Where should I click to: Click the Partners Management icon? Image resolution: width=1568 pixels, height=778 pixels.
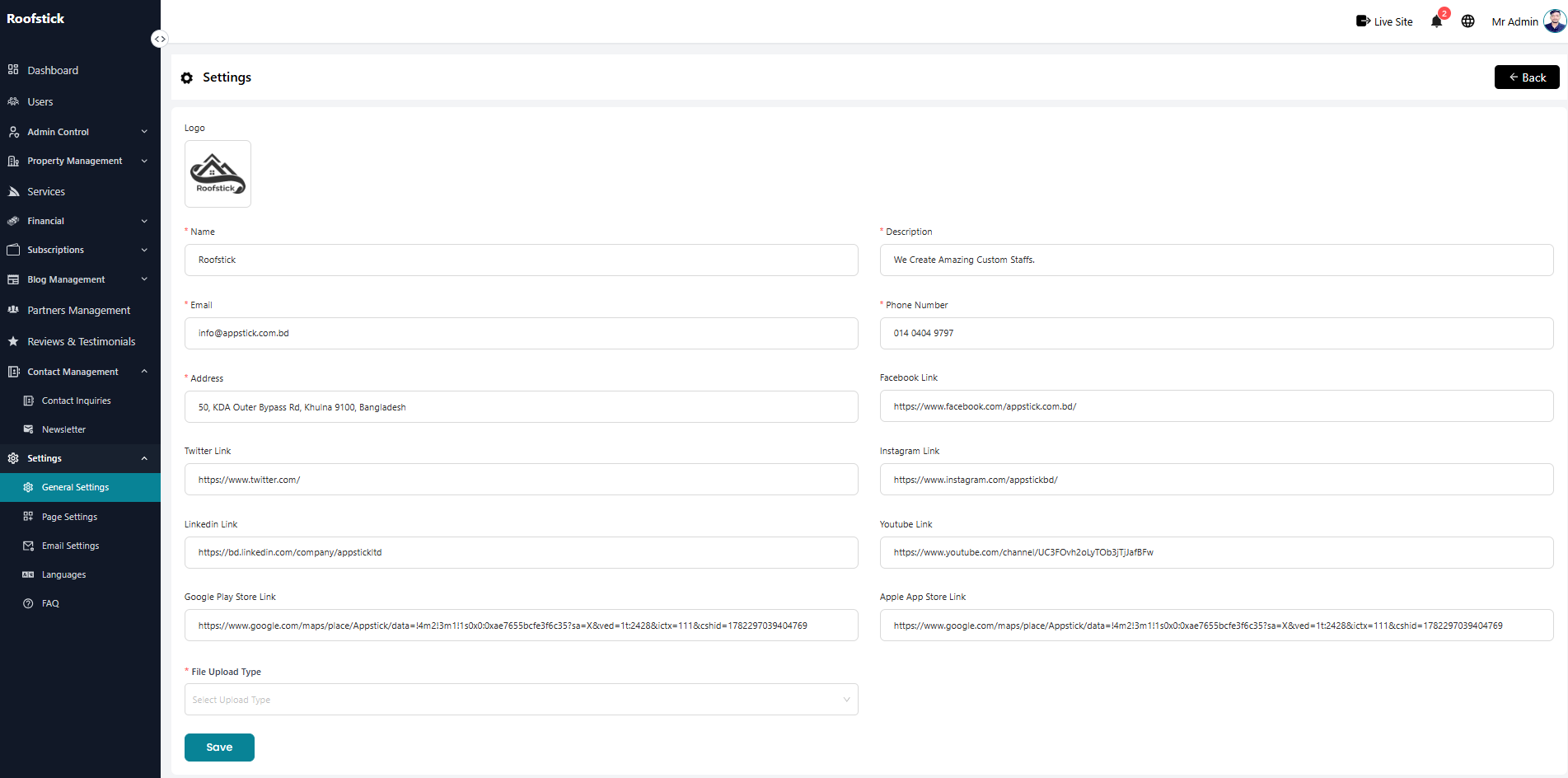(13, 310)
